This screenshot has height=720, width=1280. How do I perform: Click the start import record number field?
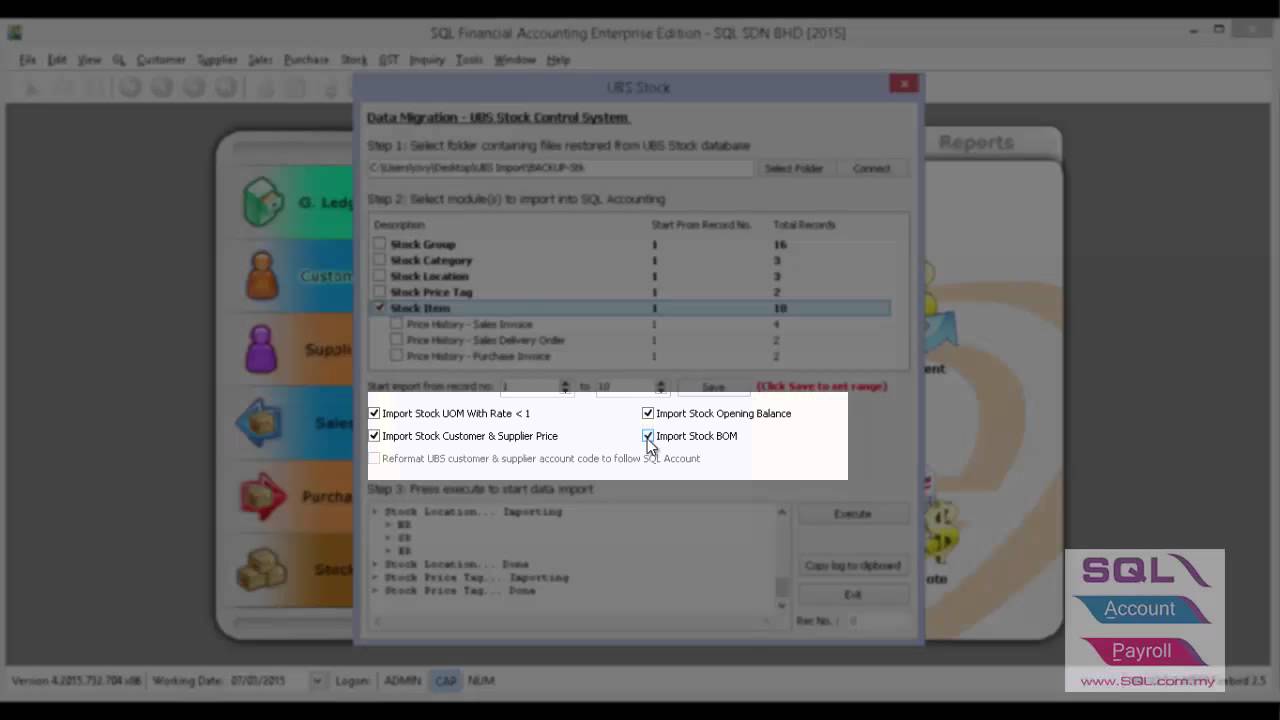(x=529, y=387)
